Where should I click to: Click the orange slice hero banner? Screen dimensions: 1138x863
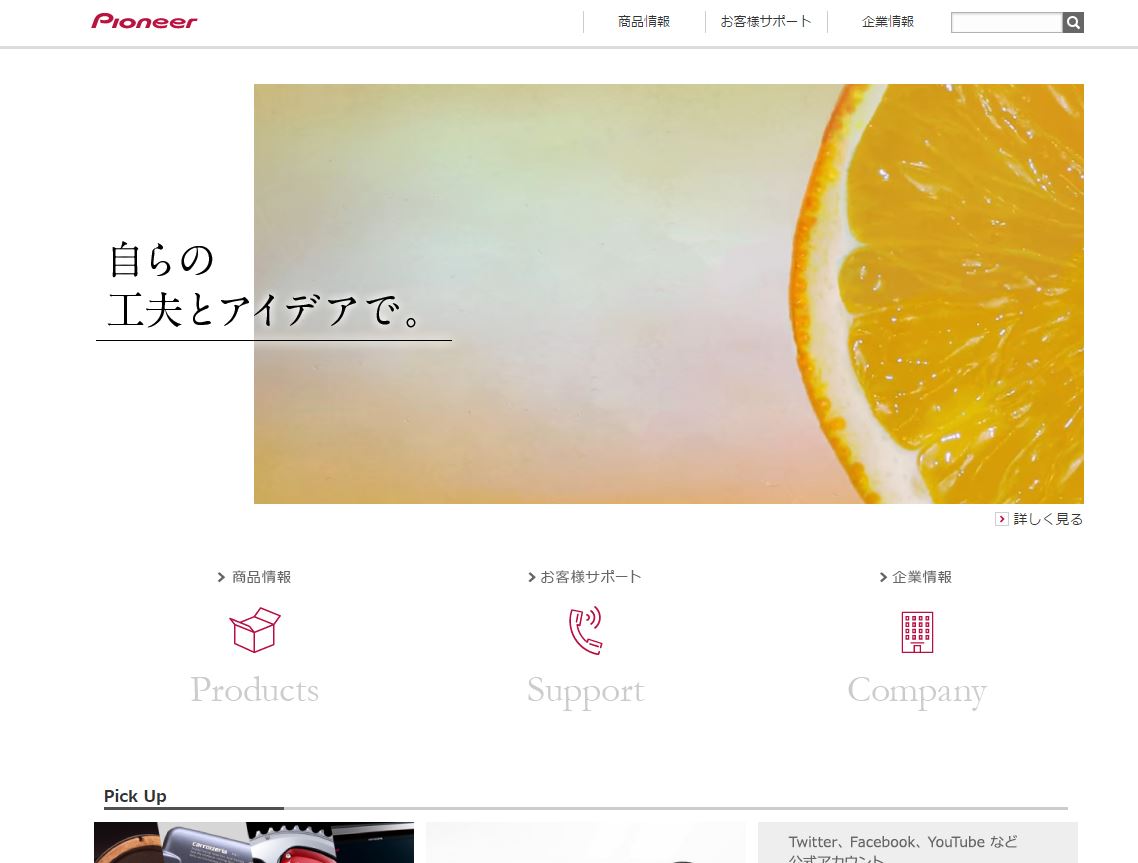point(668,294)
